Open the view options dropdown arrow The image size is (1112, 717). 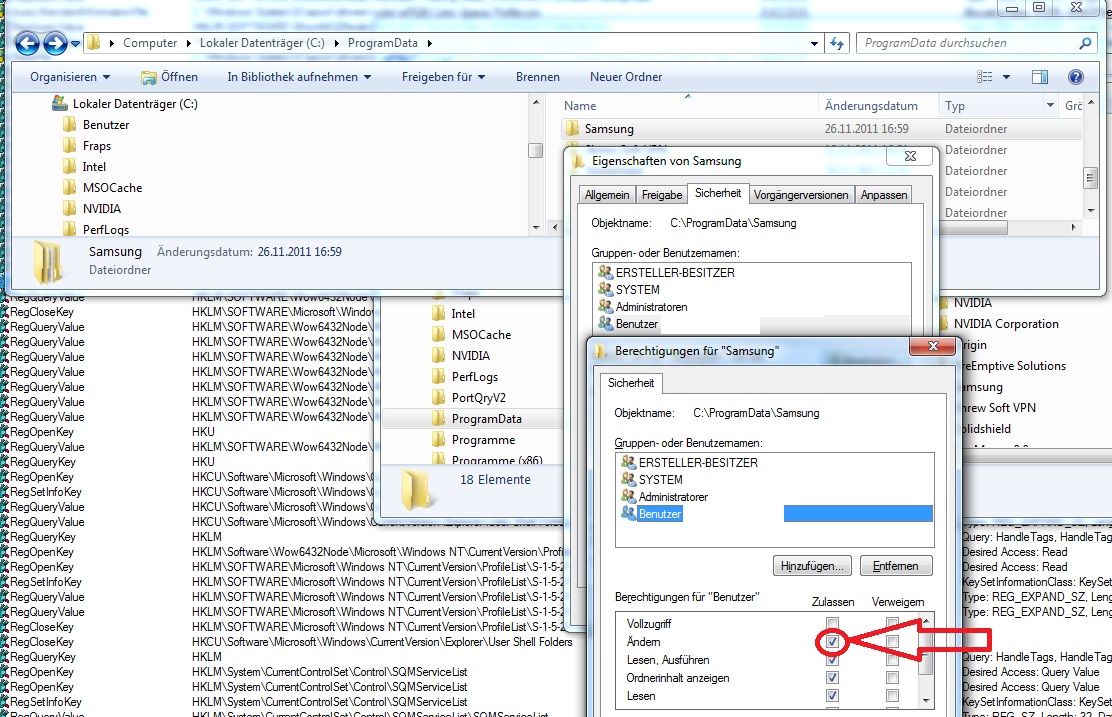1006,77
